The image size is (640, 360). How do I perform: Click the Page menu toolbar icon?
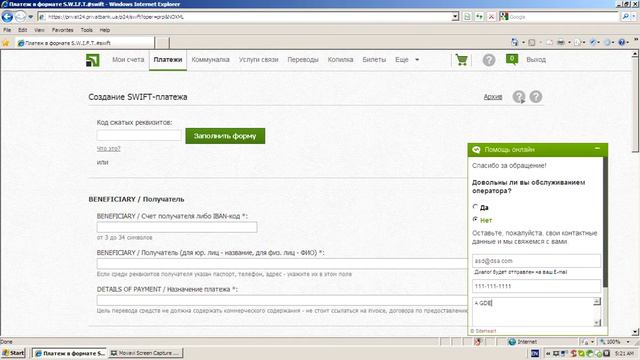577,42
